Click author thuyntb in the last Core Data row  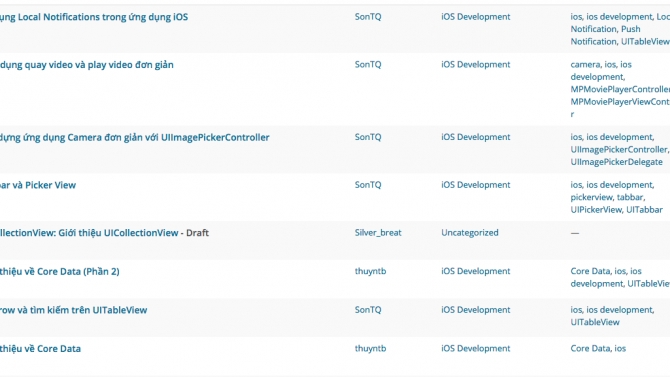pyautogui.click(x=370, y=349)
